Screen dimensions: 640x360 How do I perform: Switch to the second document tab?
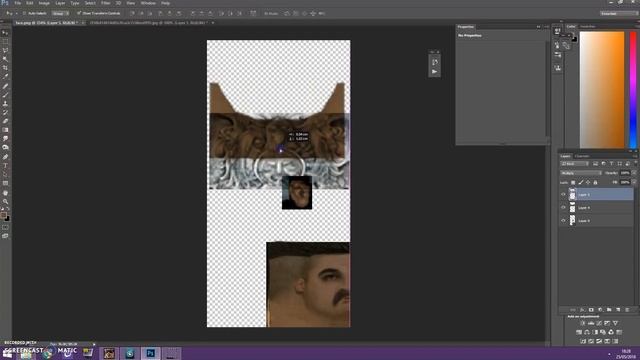click(x=149, y=23)
